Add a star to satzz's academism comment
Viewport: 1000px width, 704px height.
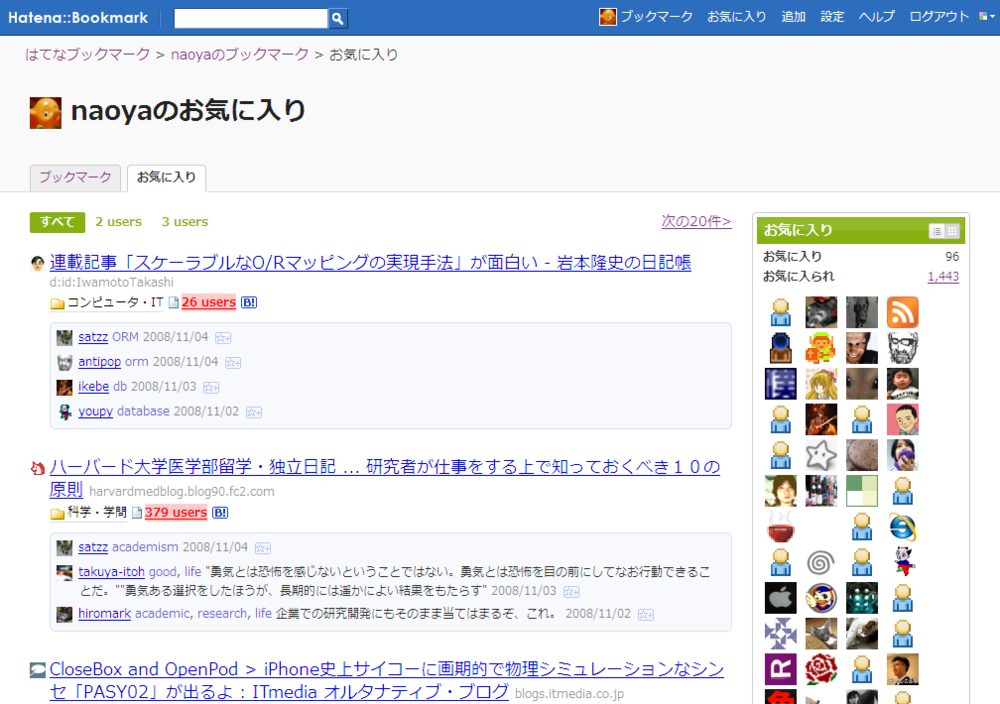click(263, 548)
